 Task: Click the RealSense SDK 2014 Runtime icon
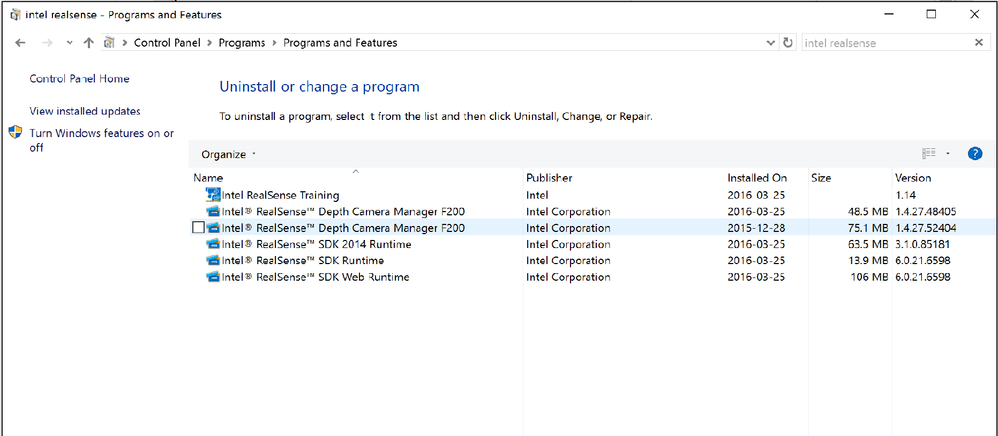[x=213, y=244]
